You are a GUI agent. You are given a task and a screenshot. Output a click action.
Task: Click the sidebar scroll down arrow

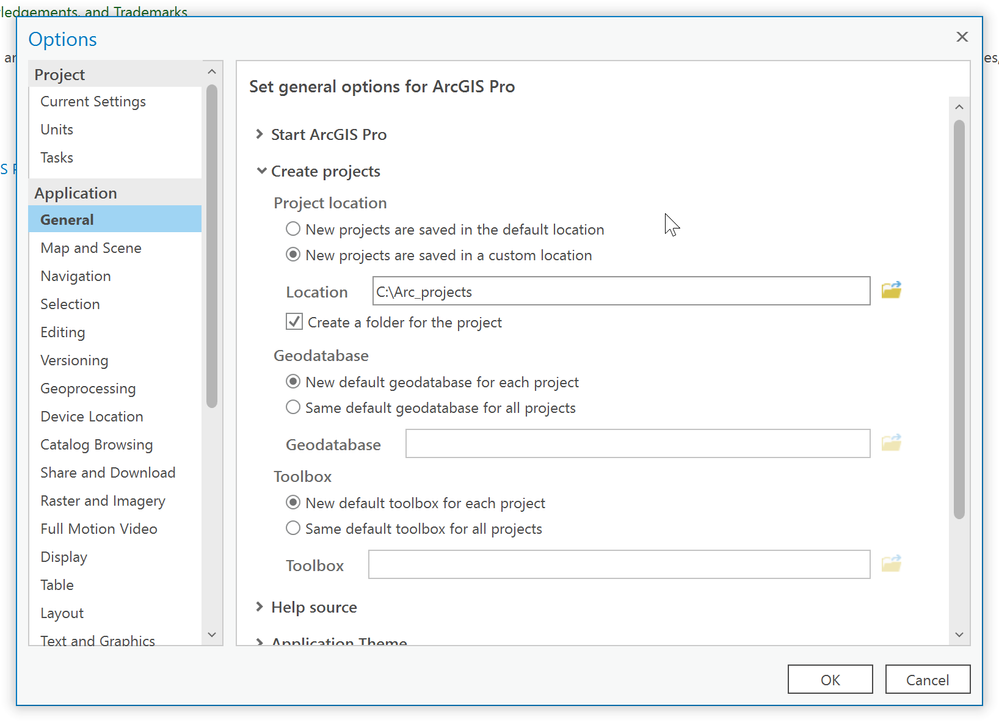211,634
